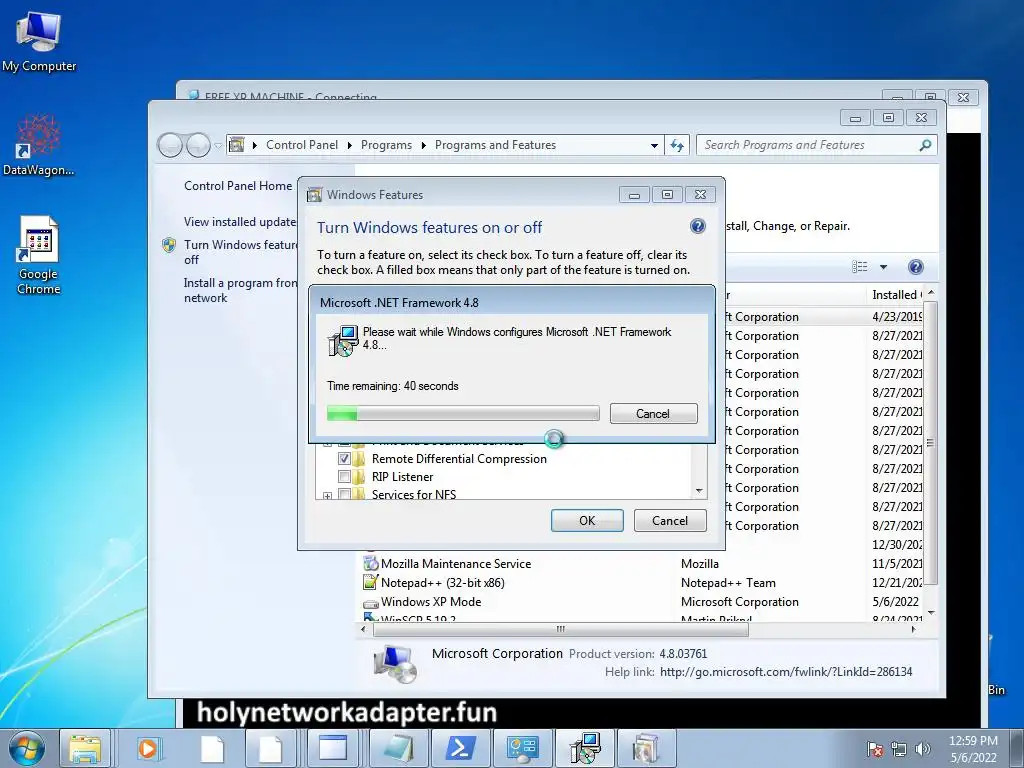This screenshot has height=768, width=1024.
Task: Click the Action Center flag tray icon
Action: pyautogui.click(x=875, y=749)
